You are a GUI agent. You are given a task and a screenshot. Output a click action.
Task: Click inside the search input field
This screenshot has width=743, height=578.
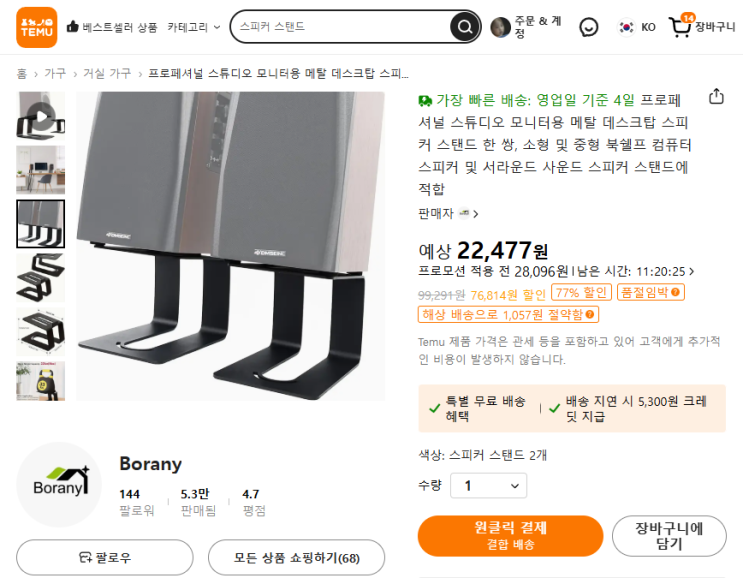[340, 27]
